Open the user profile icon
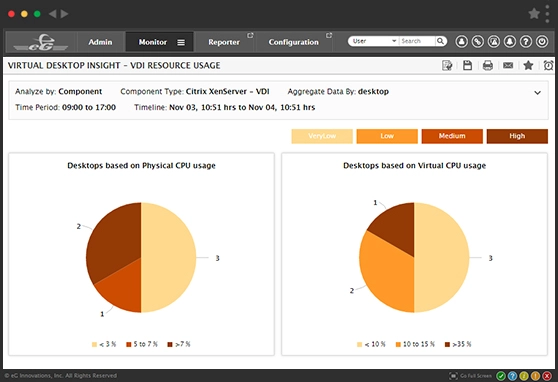Image resolution: width=558 pixels, height=382 pixels. pos(462,42)
